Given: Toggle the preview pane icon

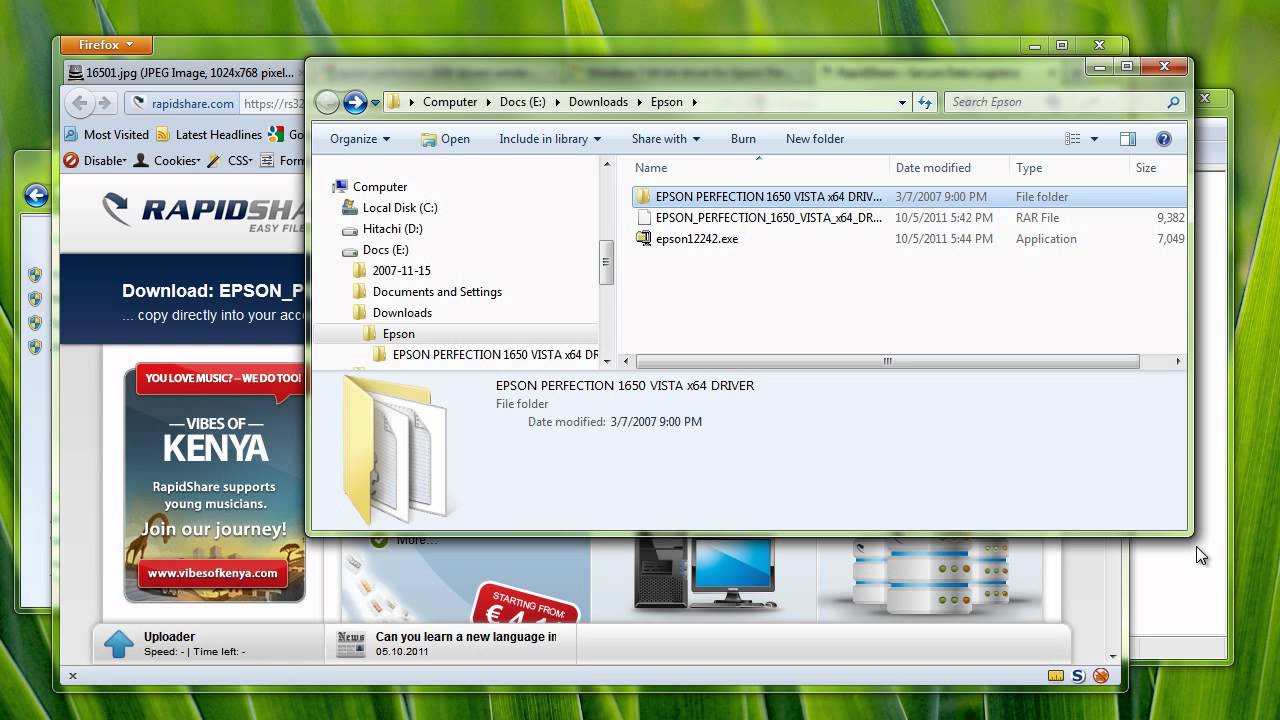Looking at the screenshot, I should pyautogui.click(x=1127, y=139).
